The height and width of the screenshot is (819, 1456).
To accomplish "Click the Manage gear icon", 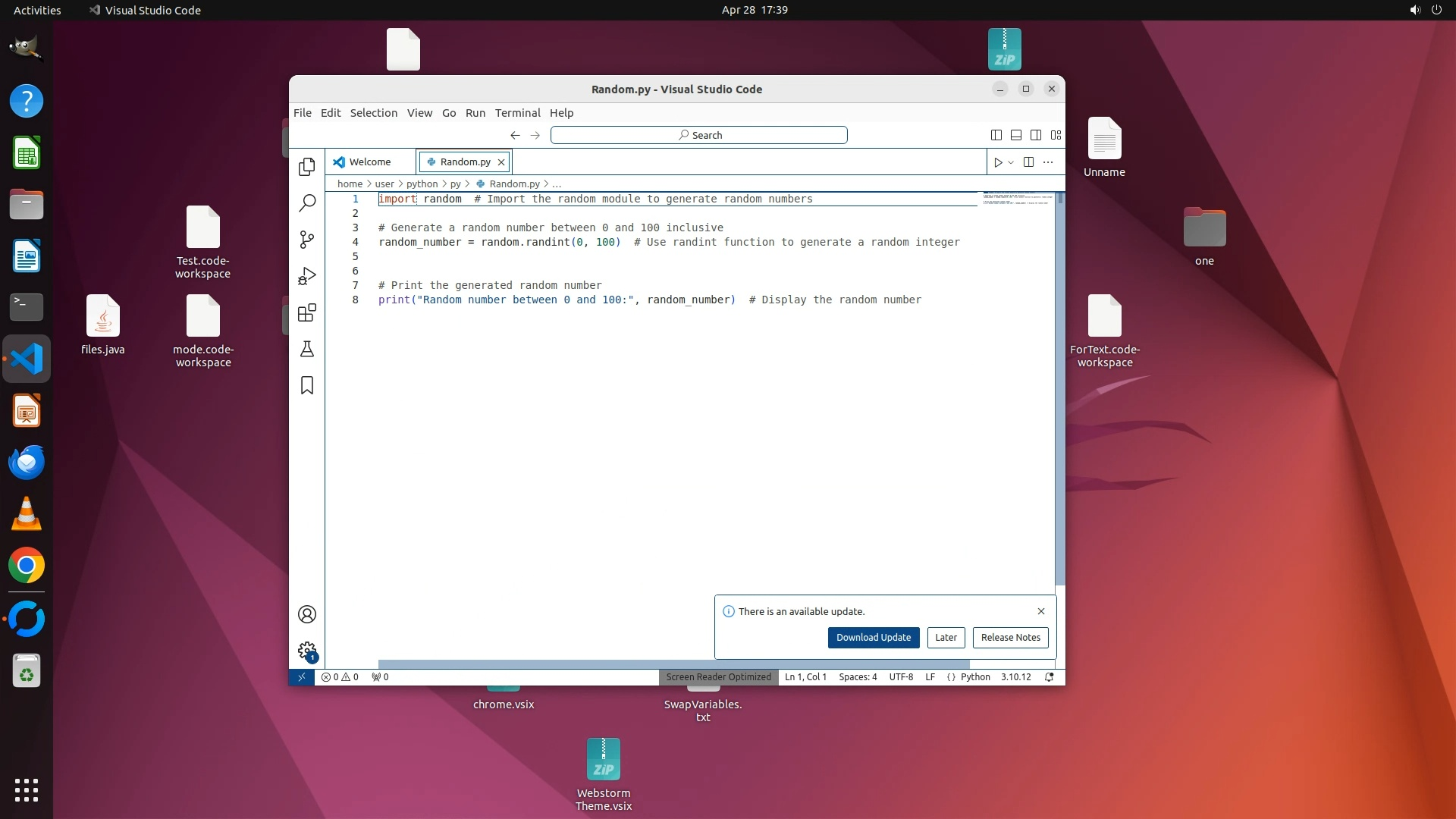I will (x=306, y=651).
